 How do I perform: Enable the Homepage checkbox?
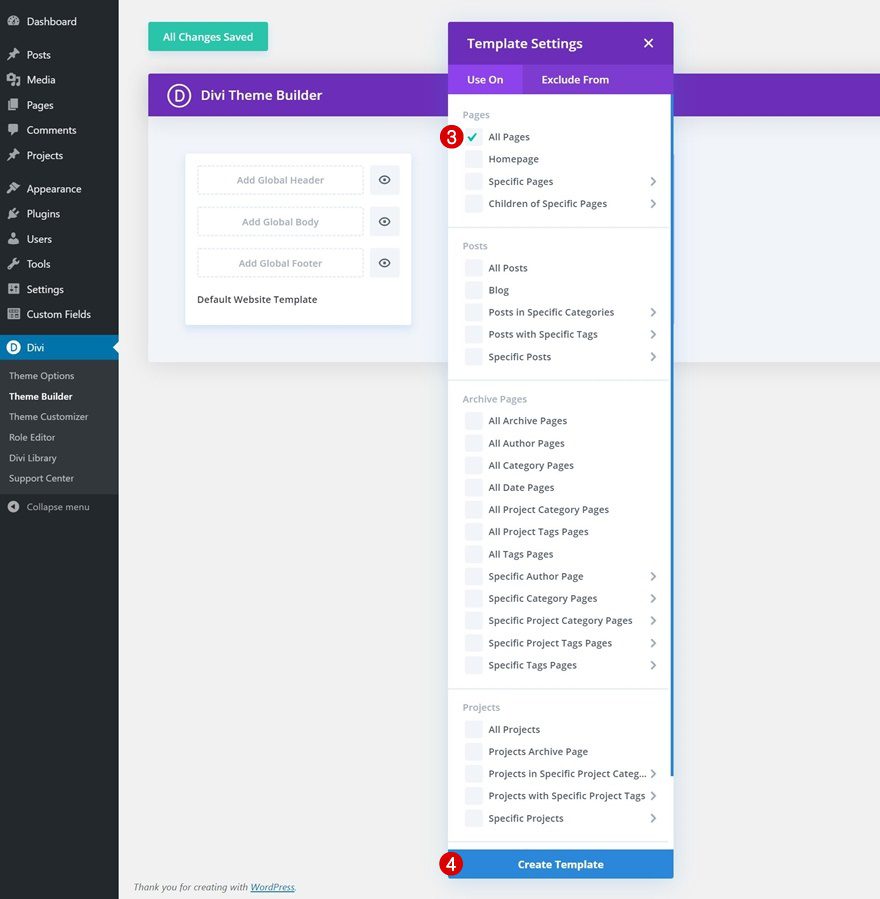point(472,158)
